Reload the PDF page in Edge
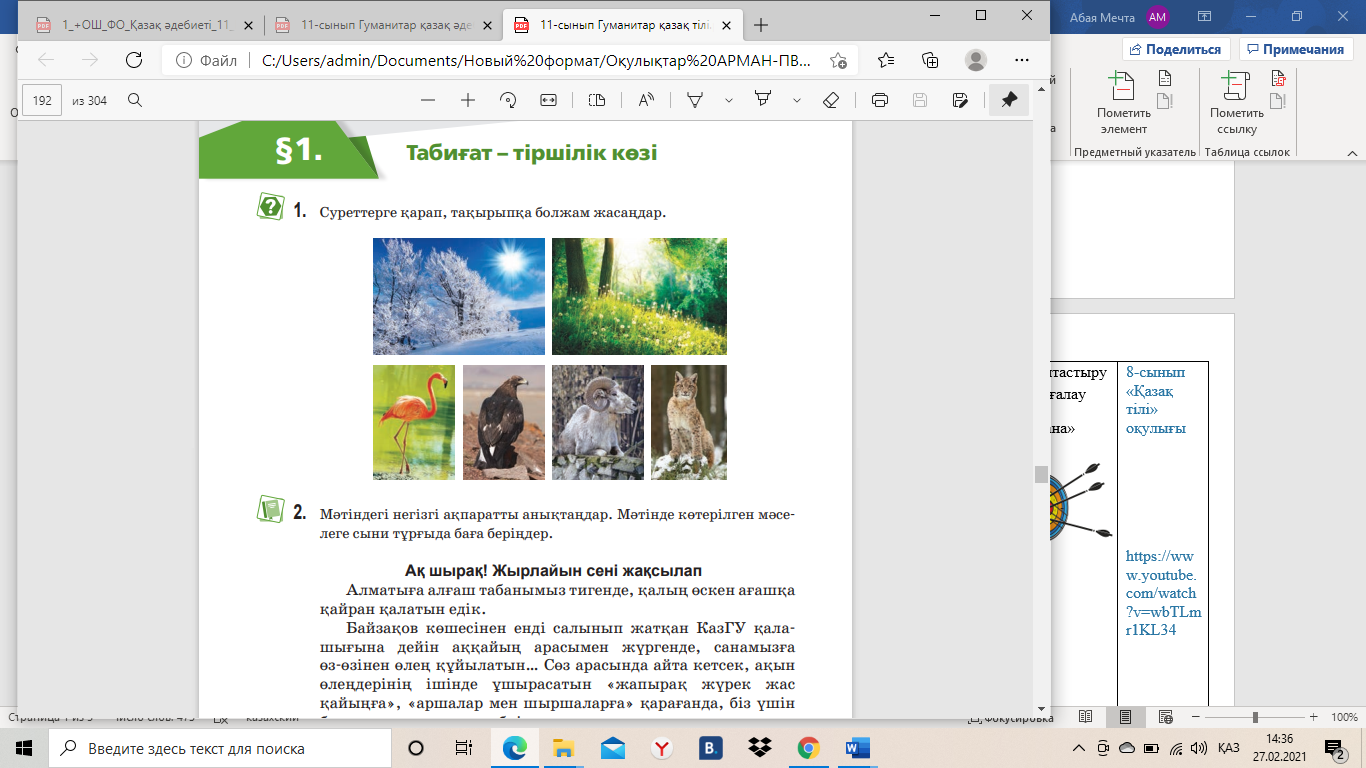 coord(133,60)
